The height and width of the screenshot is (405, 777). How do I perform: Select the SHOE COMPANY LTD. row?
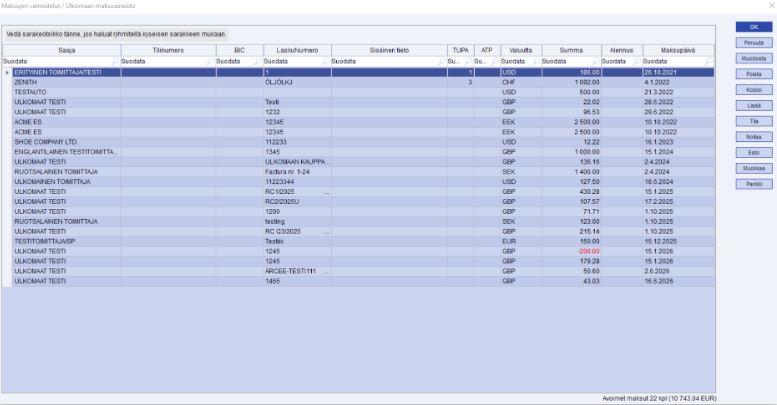(363, 142)
